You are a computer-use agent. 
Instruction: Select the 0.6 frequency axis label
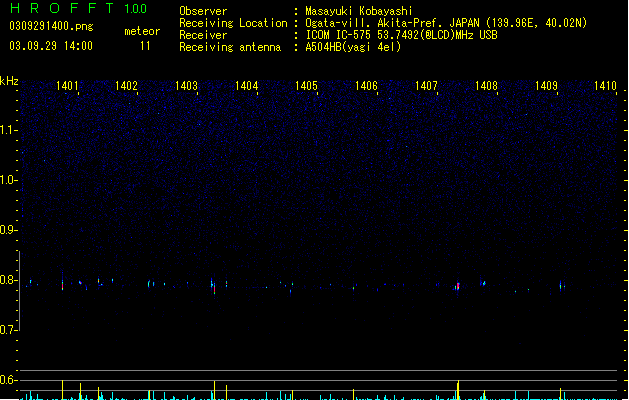[x=8, y=380]
